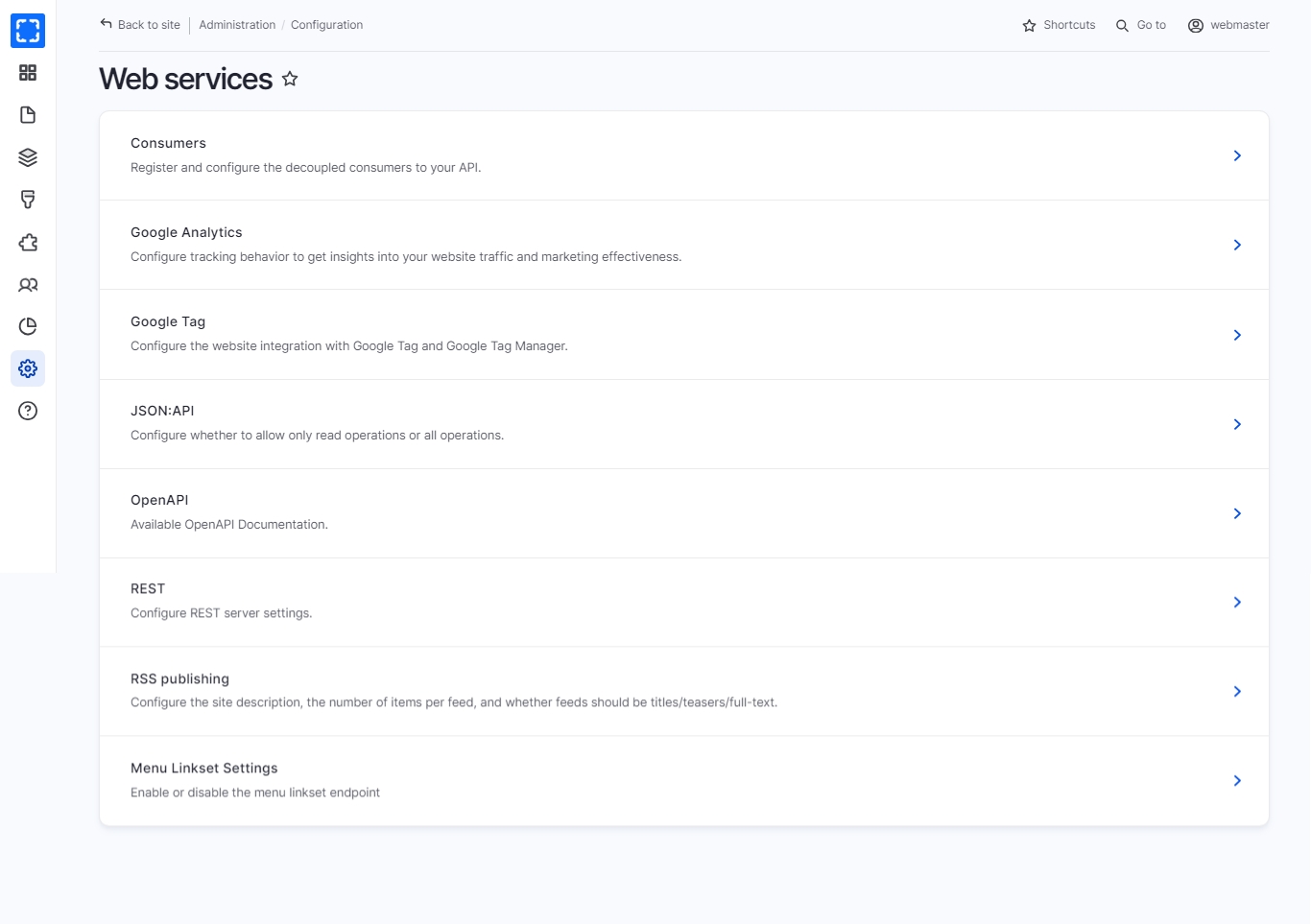The height and width of the screenshot is (924, 1311).
Task: Open the Shortcuts menu in top bar
Action: pos(1059,25)
